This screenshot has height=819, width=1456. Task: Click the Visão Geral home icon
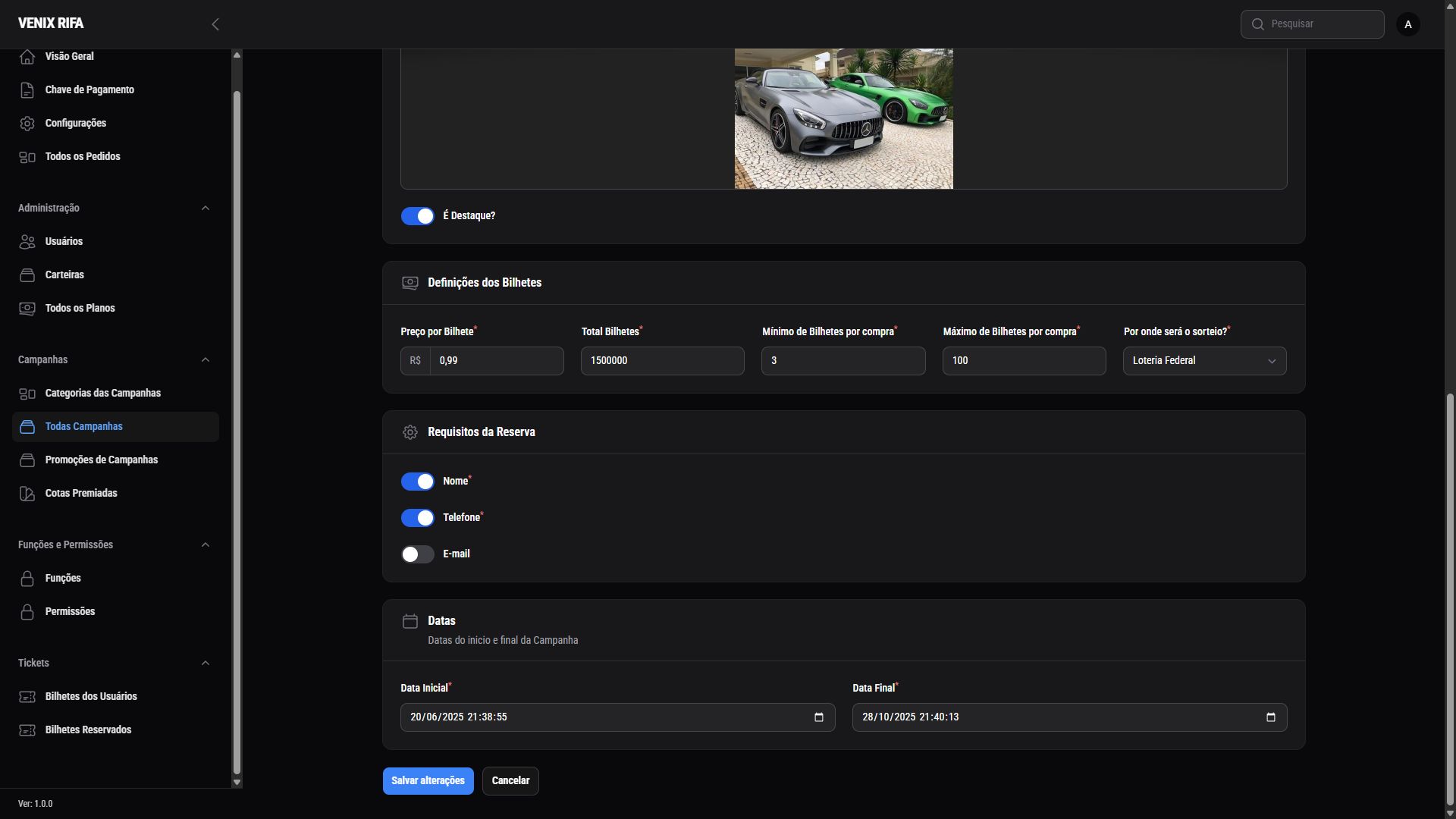(x=27, y=57)
